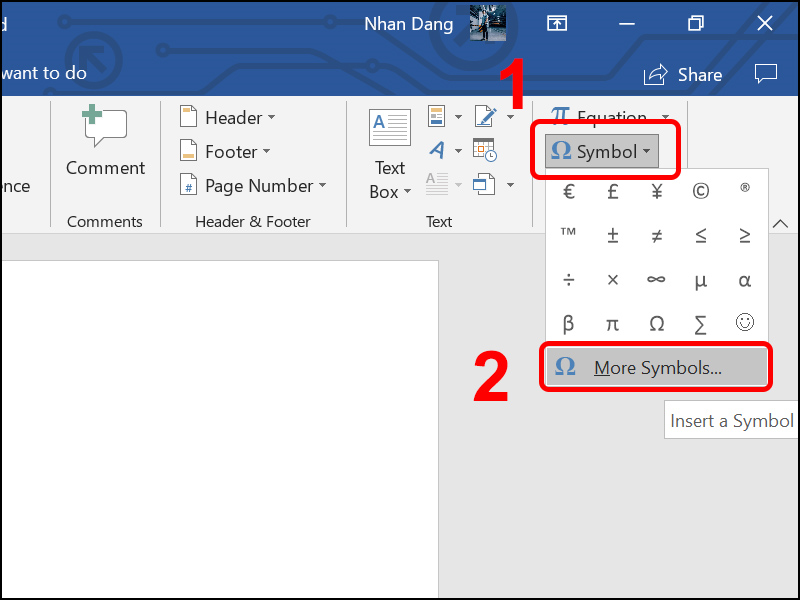
Task: Click the ribbon display options icon
Action: tap(556, 23)
